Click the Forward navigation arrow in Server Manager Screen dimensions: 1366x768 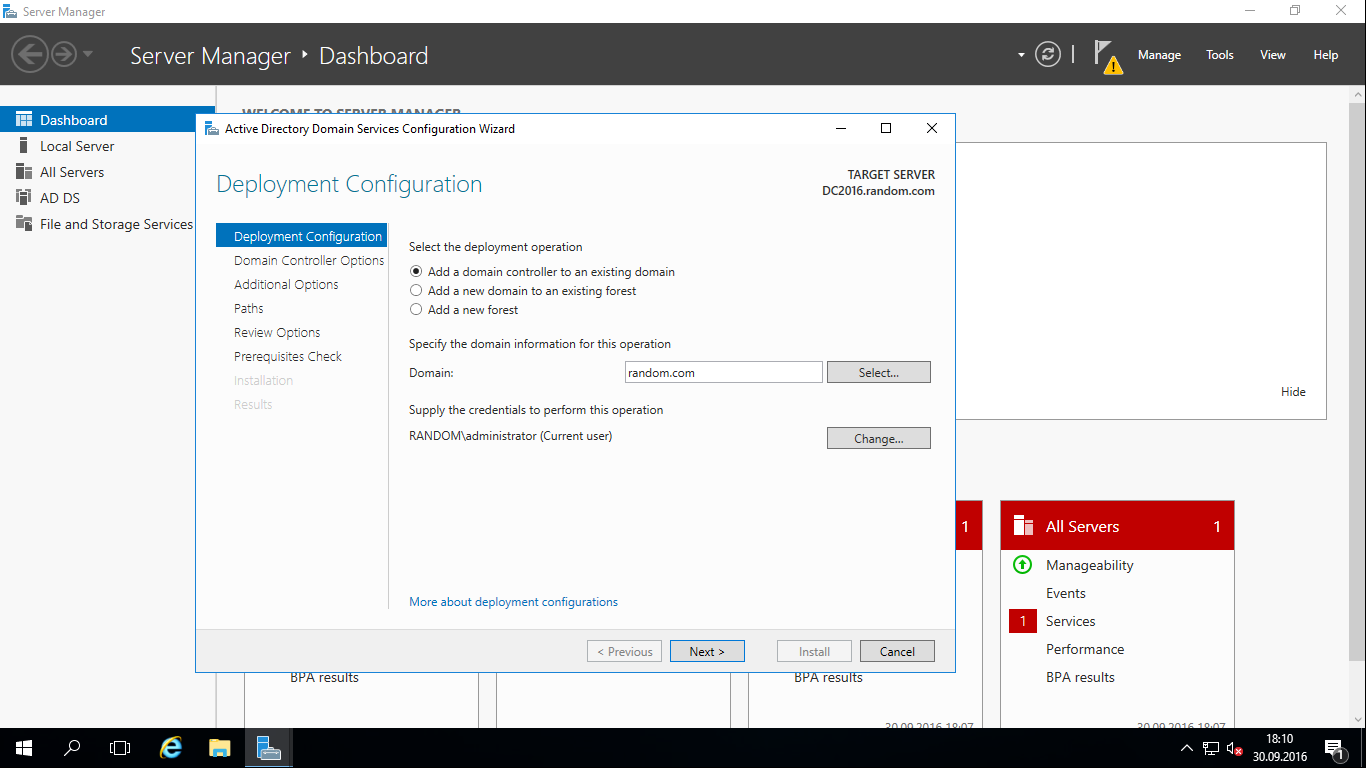point(64,53)
